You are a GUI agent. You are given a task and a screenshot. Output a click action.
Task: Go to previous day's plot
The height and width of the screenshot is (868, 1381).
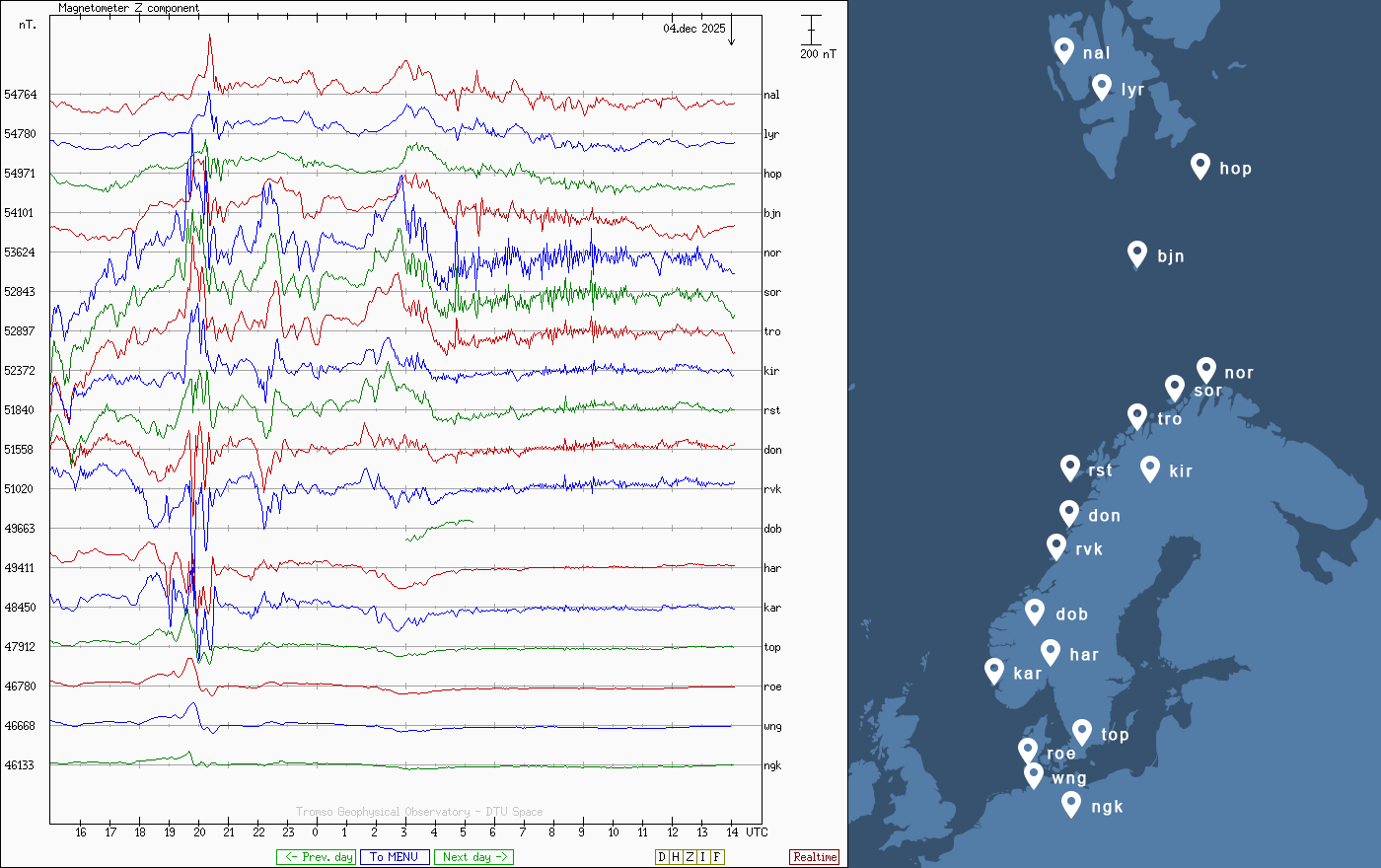point(316,857)
